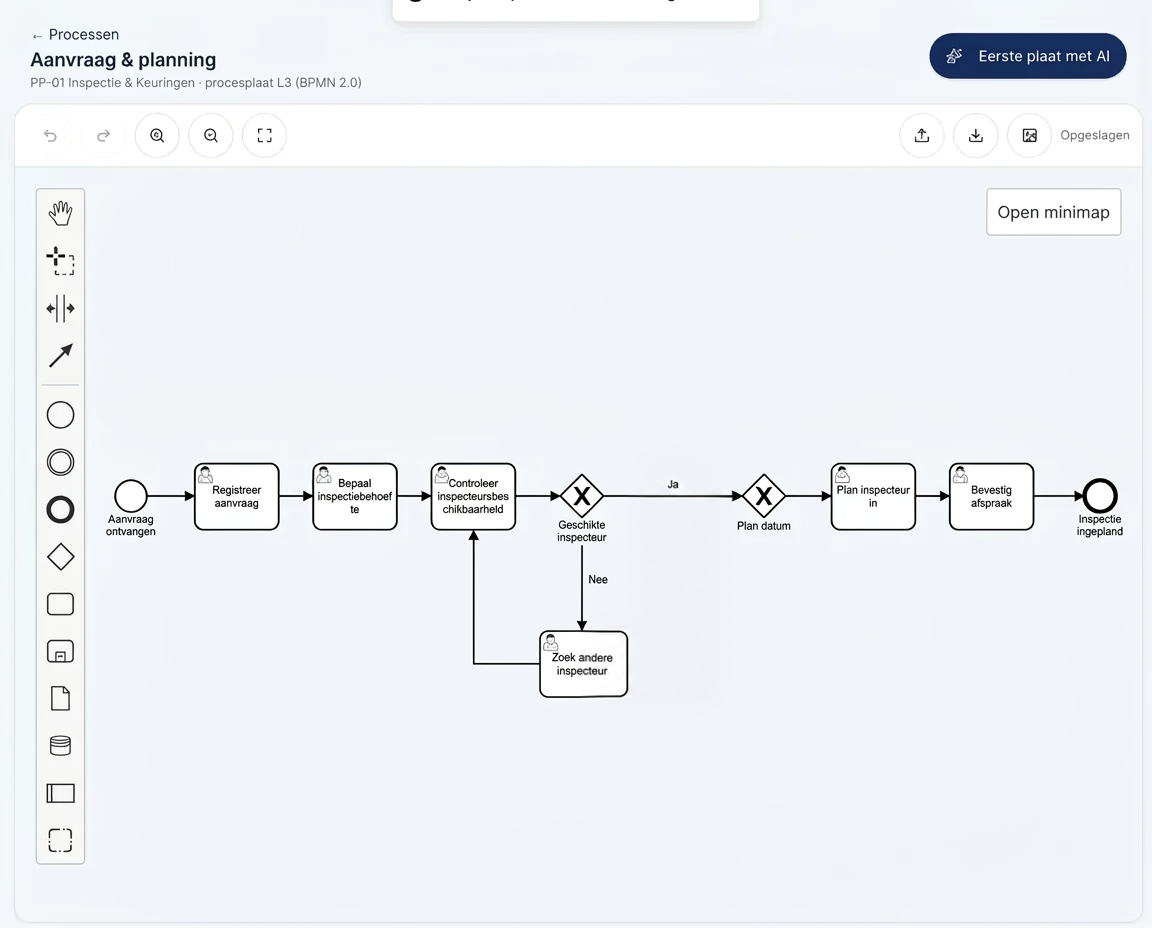Image resolution: width=1152 pixels, height=928 pixels.
Task: Pick the data store cylinder in the palette
Action: (x=60, y=746)
